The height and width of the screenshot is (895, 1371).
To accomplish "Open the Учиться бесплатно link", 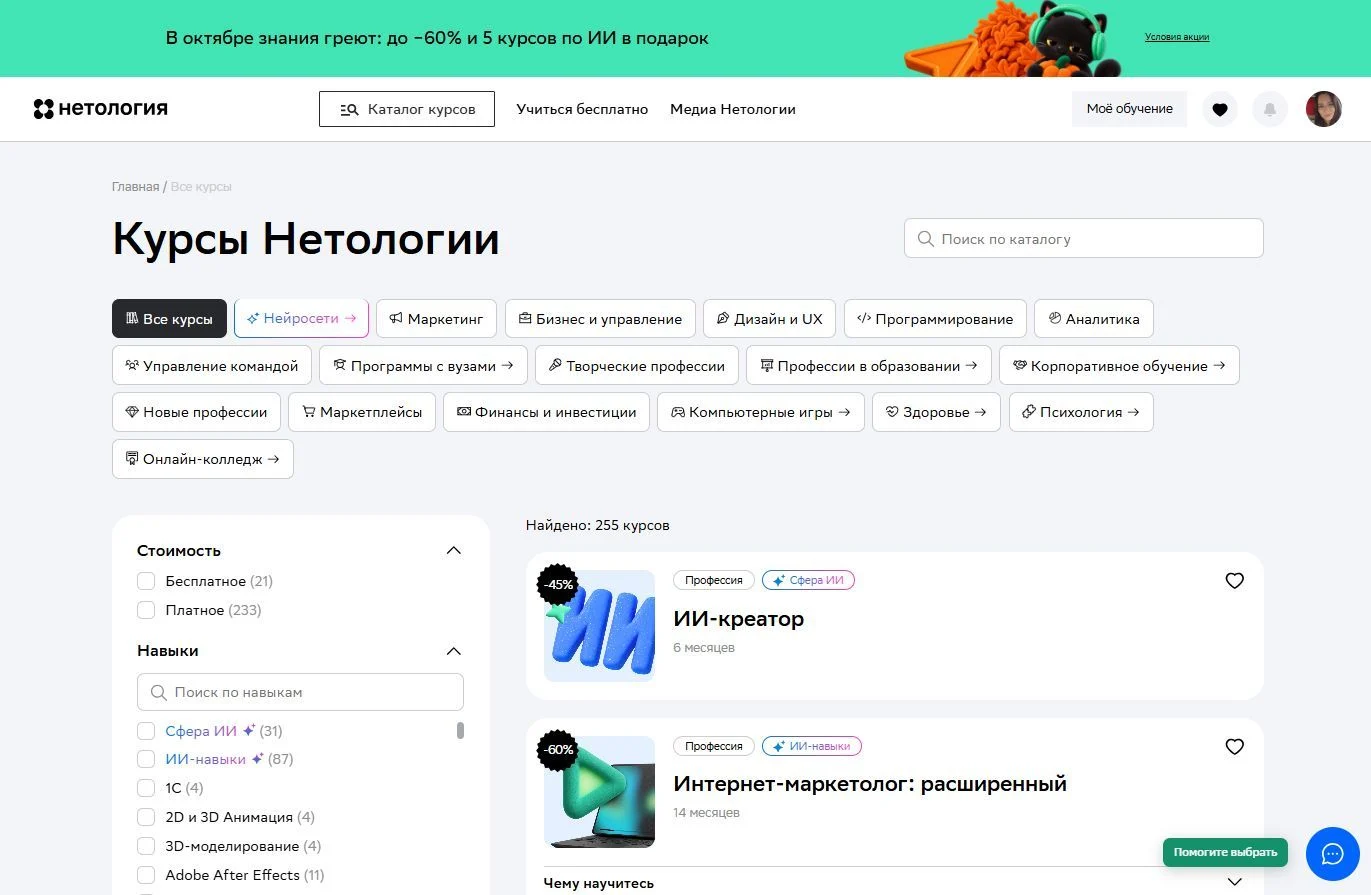I will pos(582,109).
